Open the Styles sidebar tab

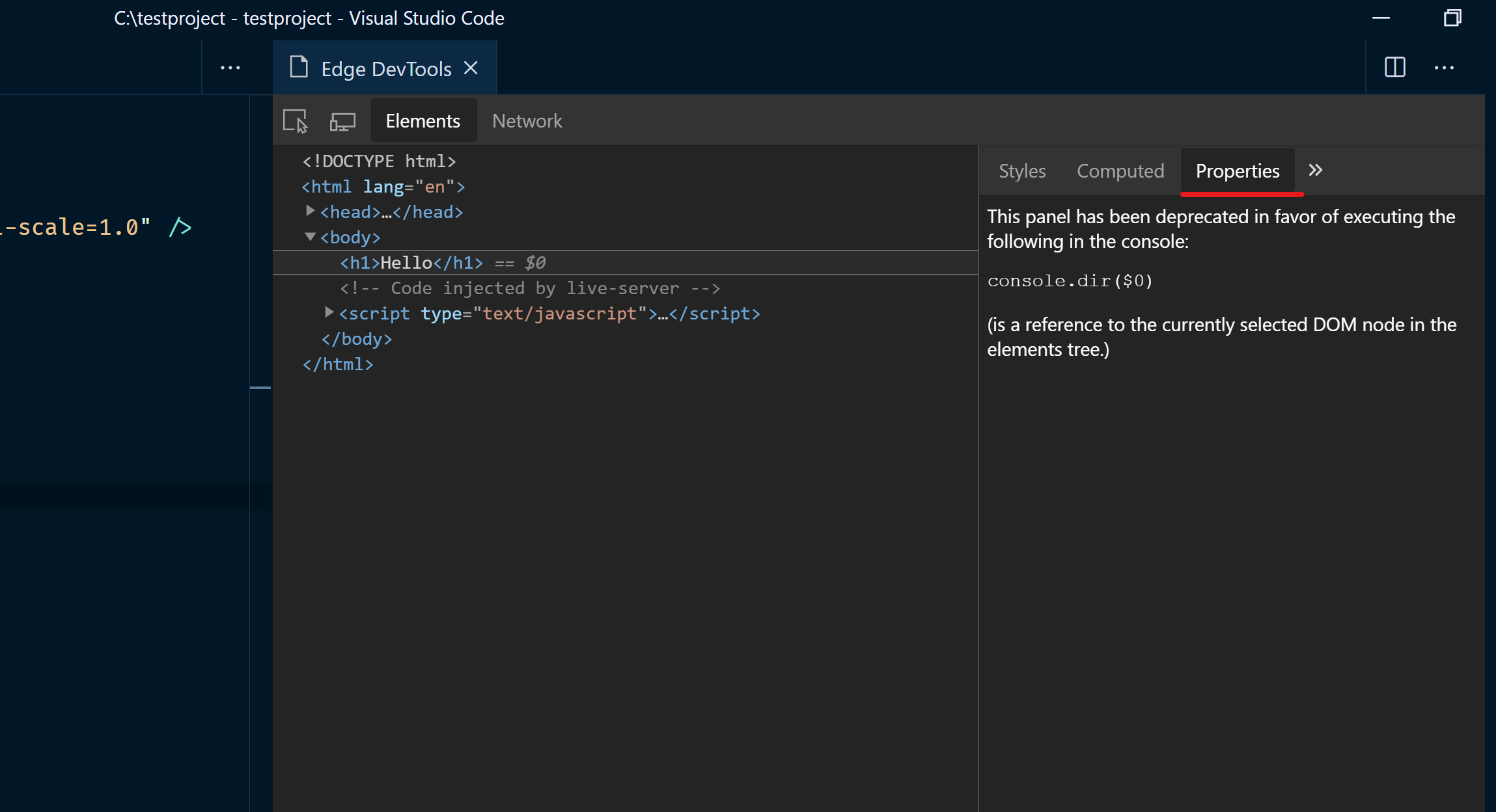coord(1022,171)
